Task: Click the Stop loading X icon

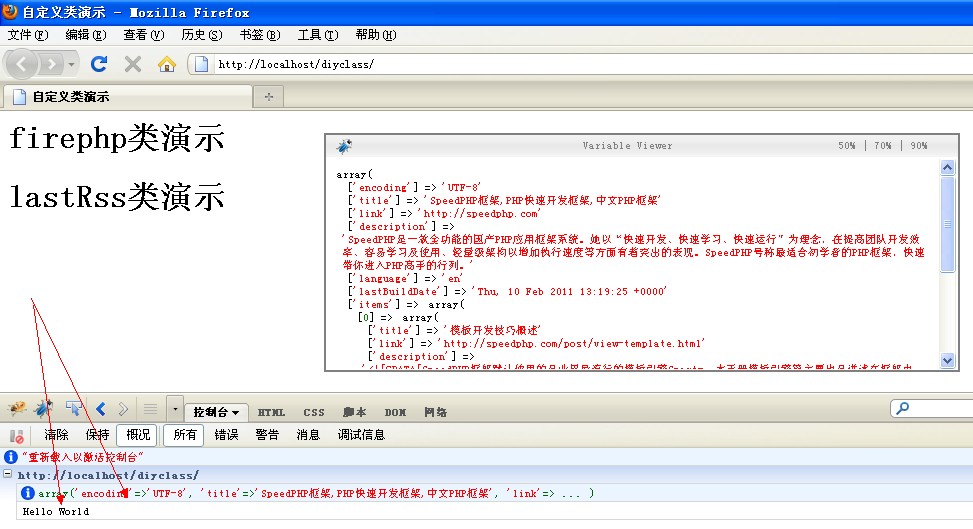Action: pyautogui.click(x=133, y=64)
